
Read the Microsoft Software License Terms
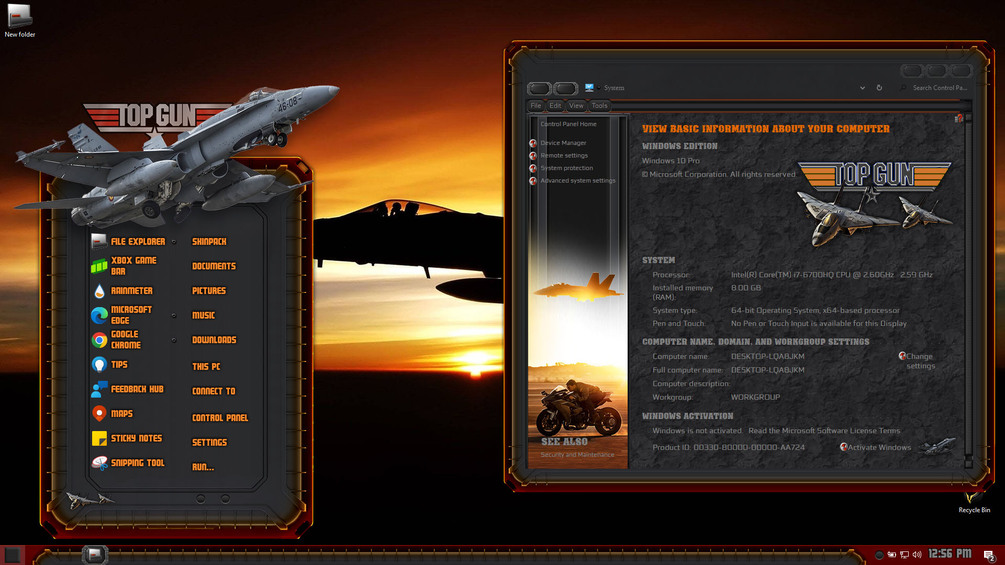click(824, 430)
